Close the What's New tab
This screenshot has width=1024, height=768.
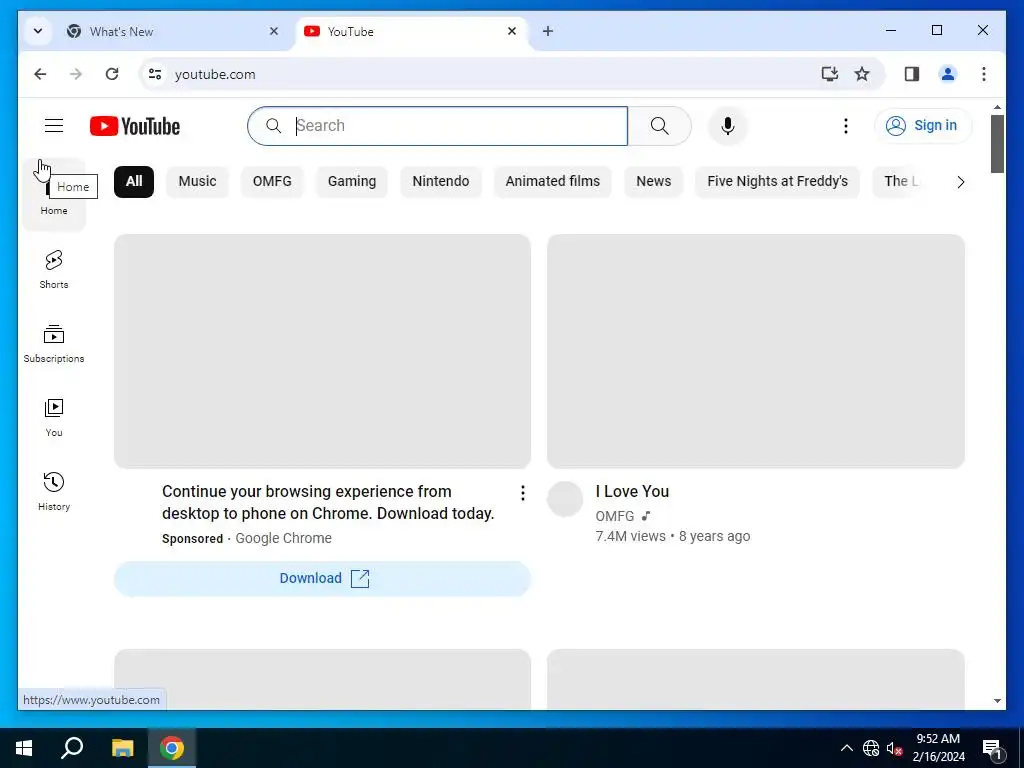[x=274, y=31]
